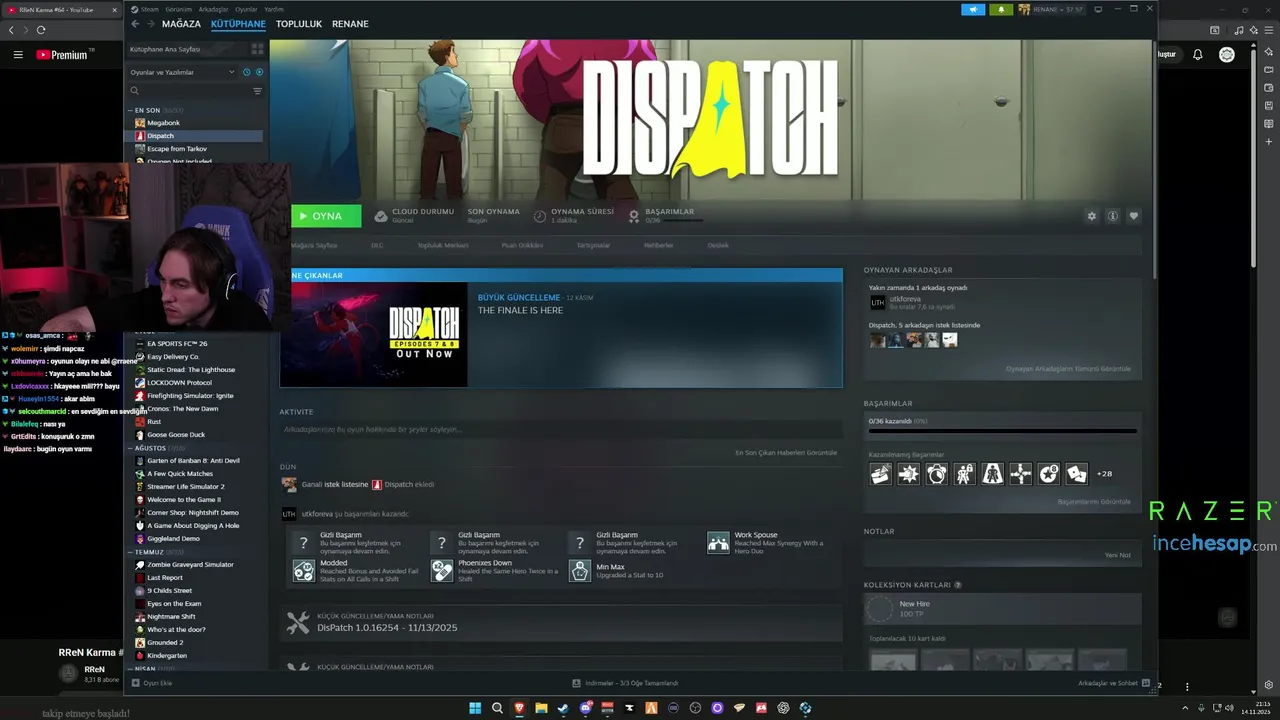1280x720 pixels.
Task: Open the KÜTÜPHANE tab
Action: [238, 24]
